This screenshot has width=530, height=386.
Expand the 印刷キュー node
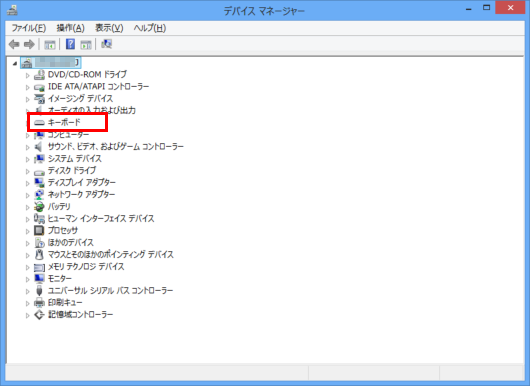(x=28, y=303)
